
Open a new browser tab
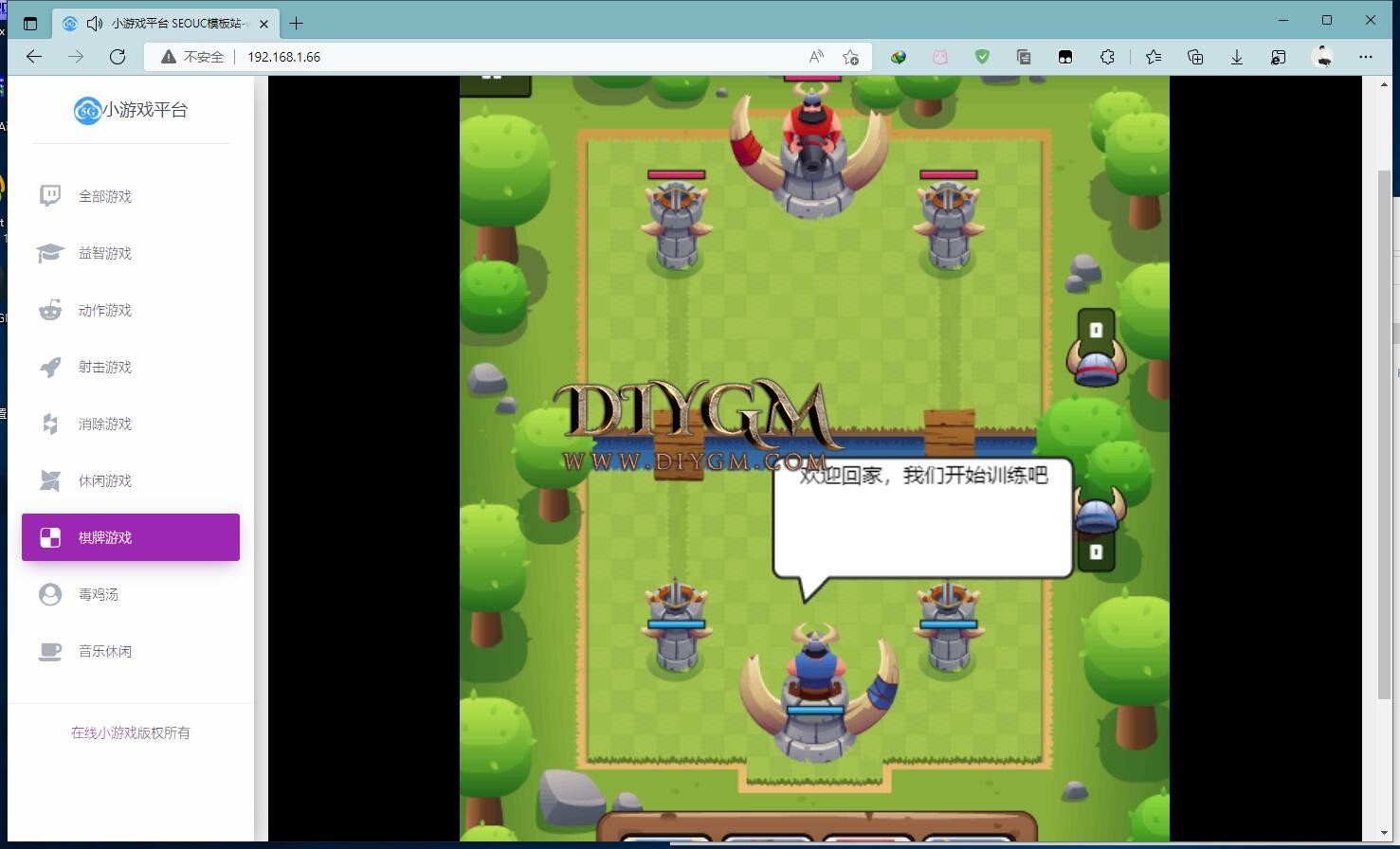pos(297,23)
